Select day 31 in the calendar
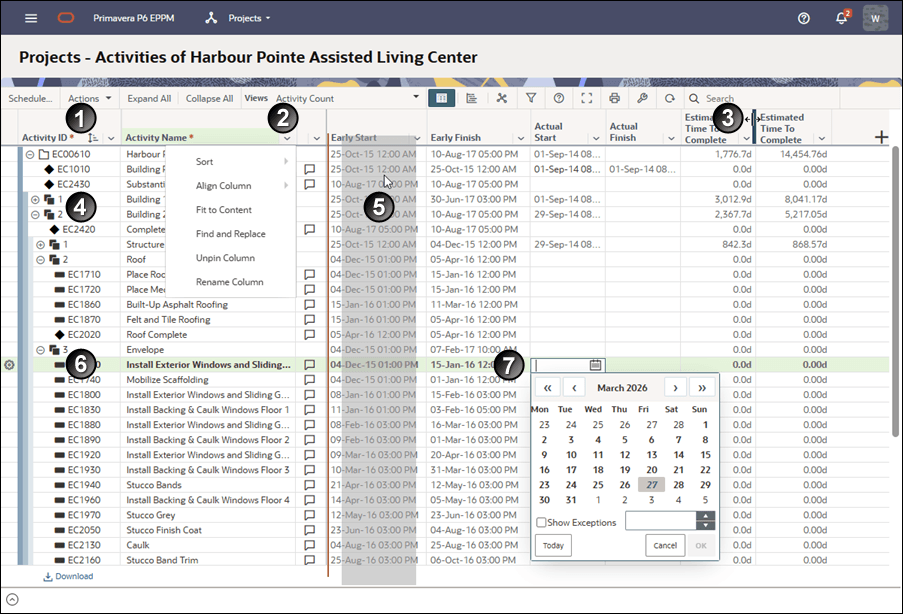 tap(571, 500)
